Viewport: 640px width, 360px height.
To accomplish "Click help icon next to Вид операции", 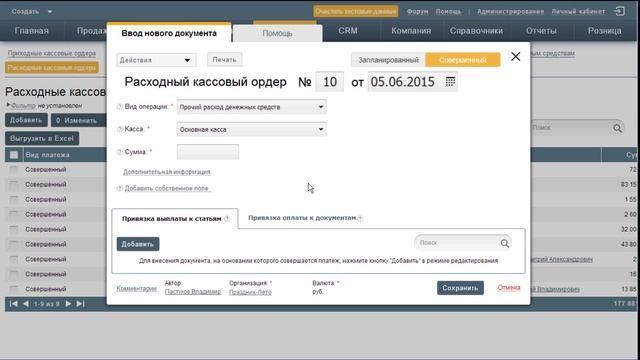I will pos(120,107).
